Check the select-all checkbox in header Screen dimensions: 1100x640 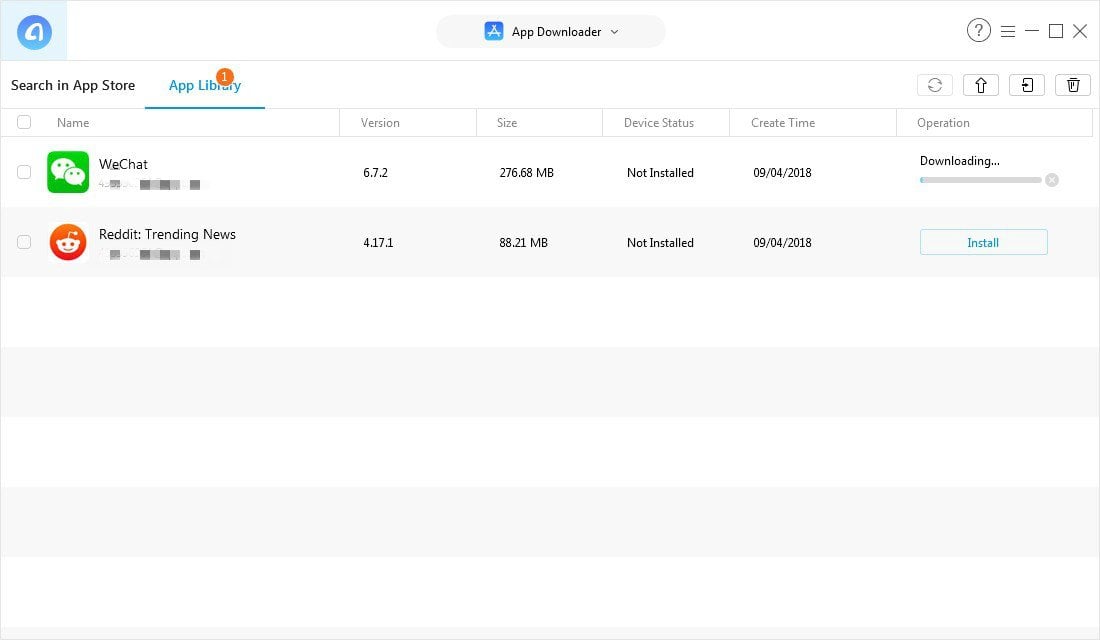24,122
